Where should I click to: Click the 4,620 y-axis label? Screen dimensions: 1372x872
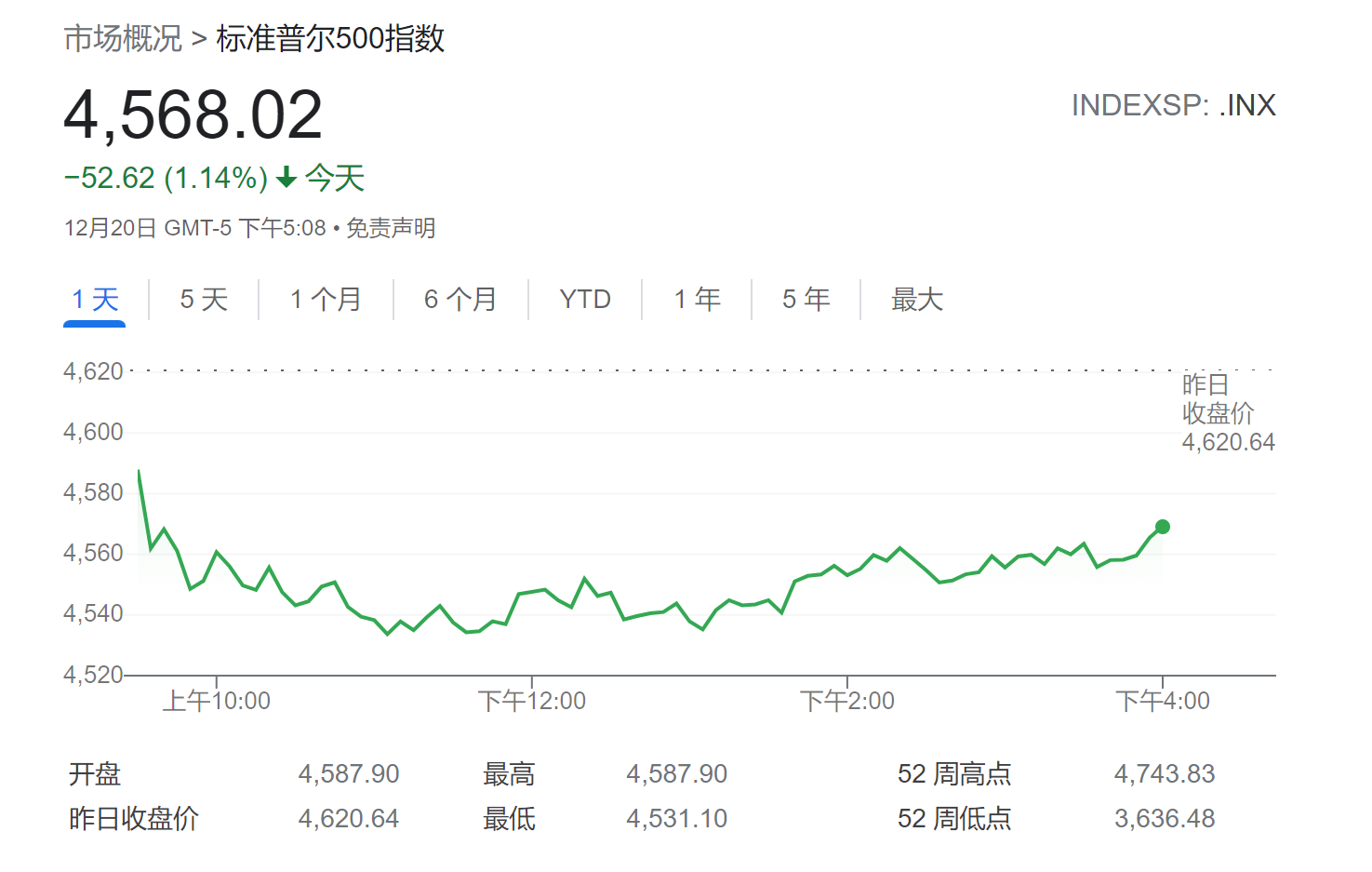tap(93, 371)
